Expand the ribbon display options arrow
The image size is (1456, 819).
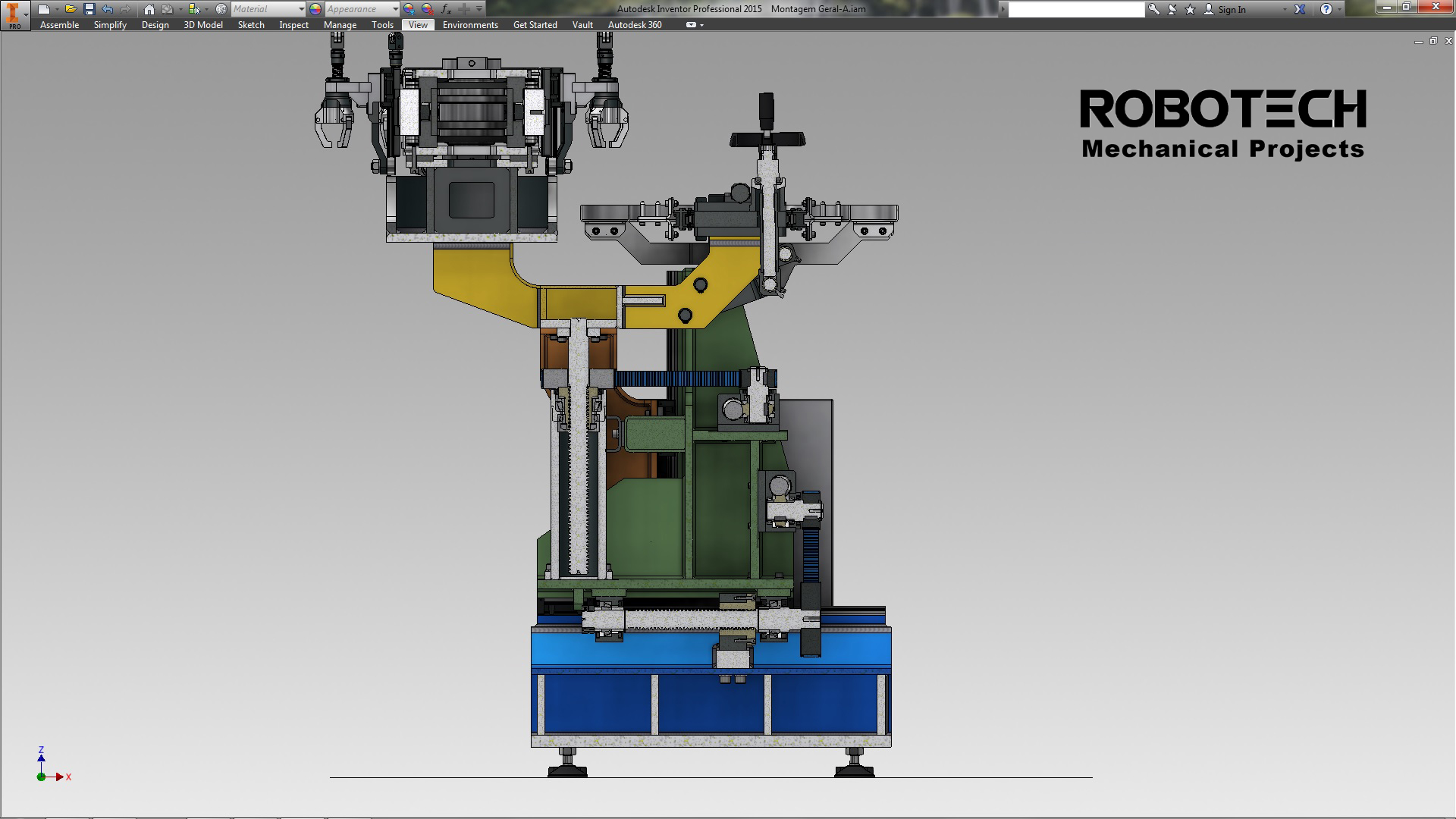click(x=702, y=25)
